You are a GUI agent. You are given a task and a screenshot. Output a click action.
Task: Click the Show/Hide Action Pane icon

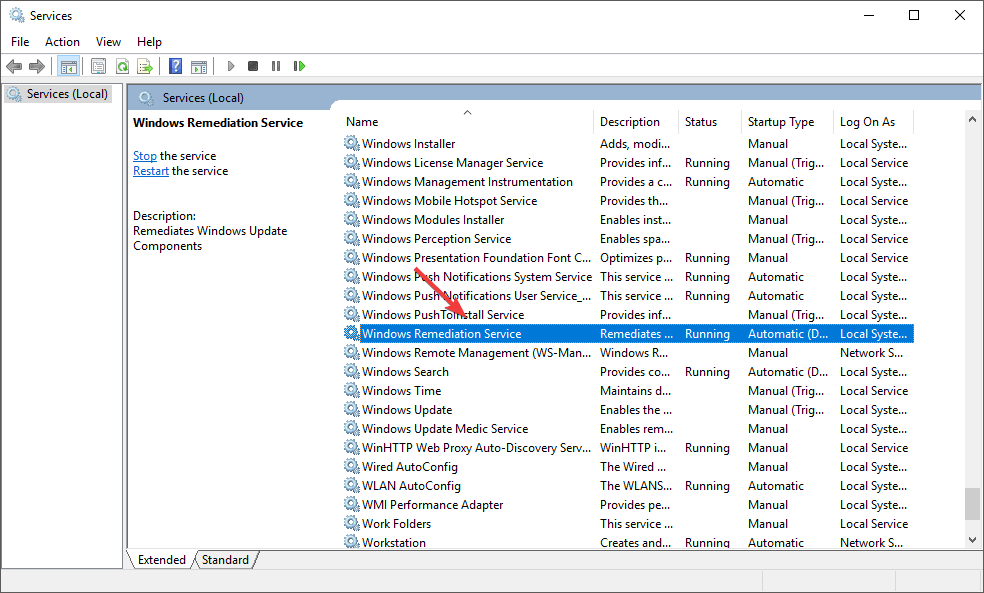(x=199, y=66)
